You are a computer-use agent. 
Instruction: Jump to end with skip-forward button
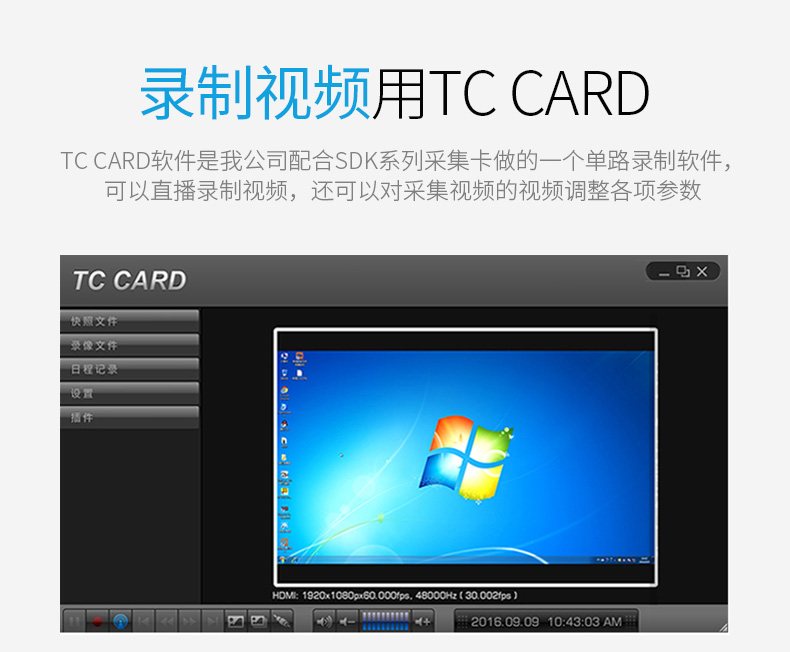[213, 621]
